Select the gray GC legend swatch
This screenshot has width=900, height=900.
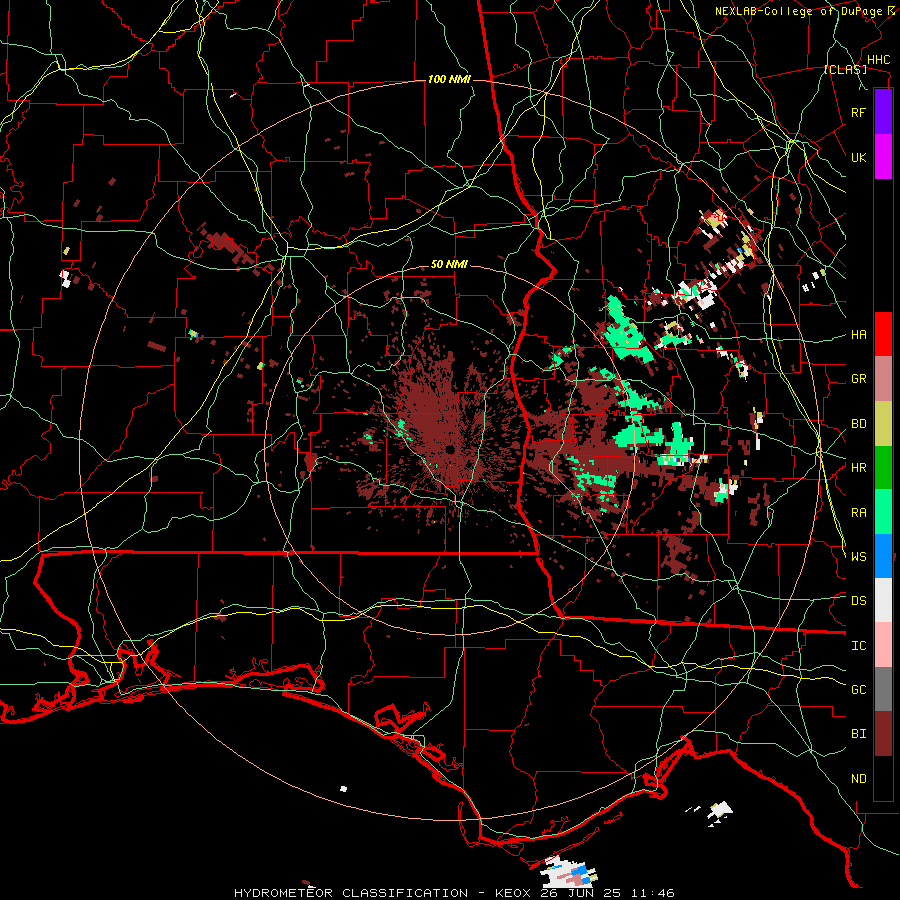coord(883,689)
